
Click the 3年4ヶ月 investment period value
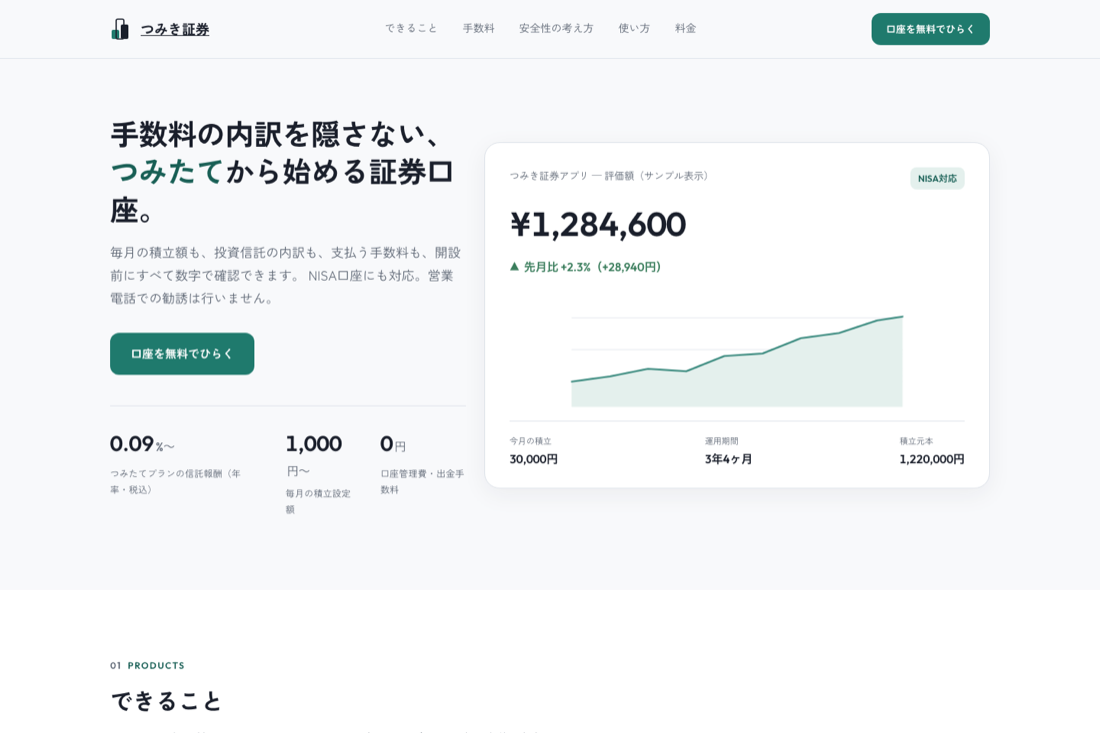(728, 459)
